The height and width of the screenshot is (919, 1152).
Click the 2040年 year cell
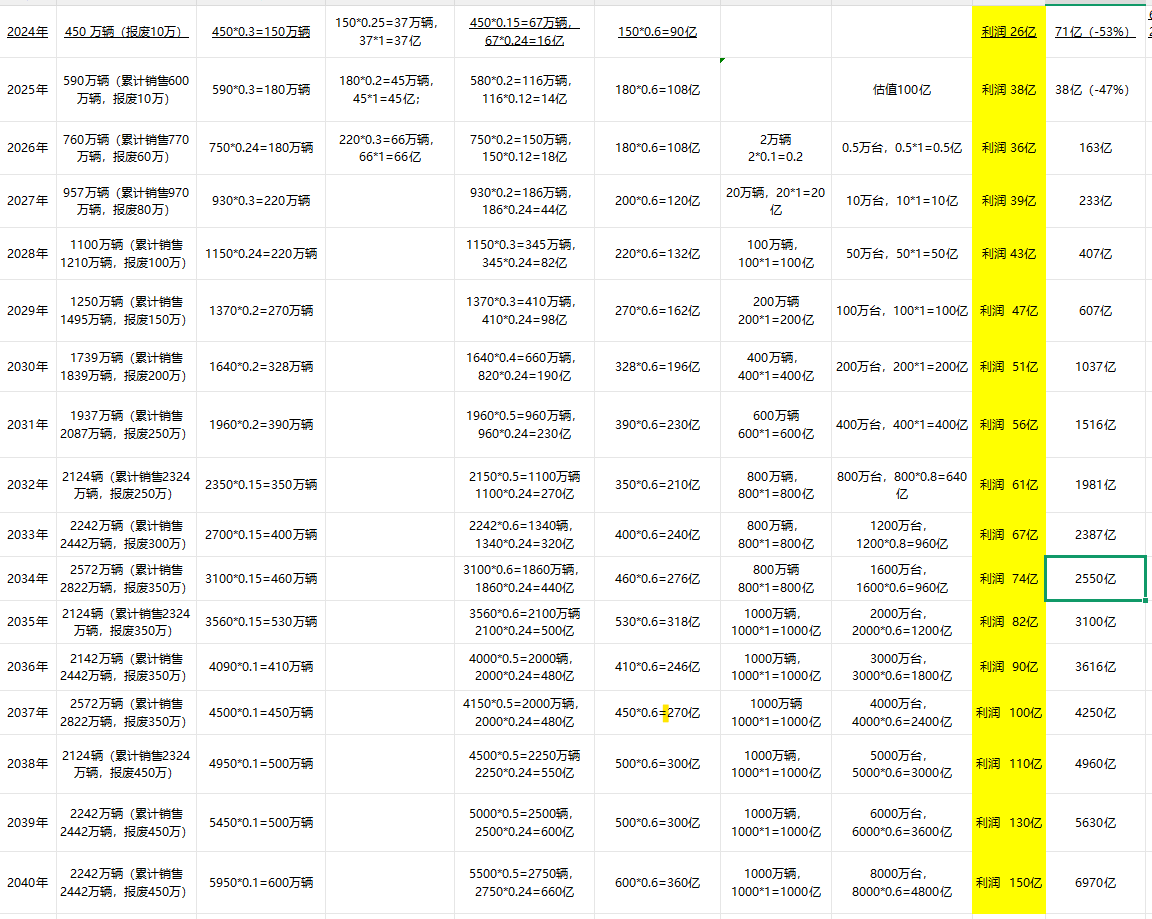coord(28,882)
